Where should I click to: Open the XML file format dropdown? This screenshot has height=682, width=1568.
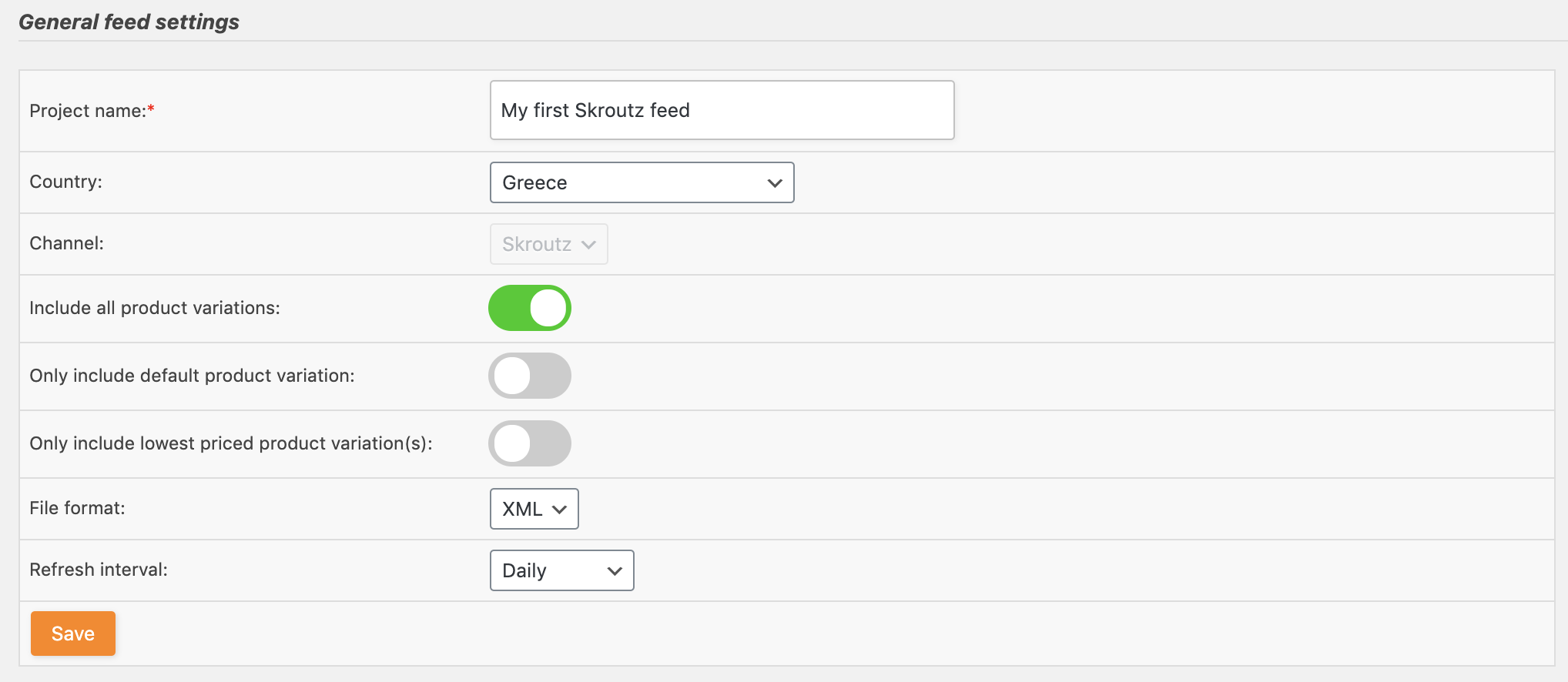(534, 509)
